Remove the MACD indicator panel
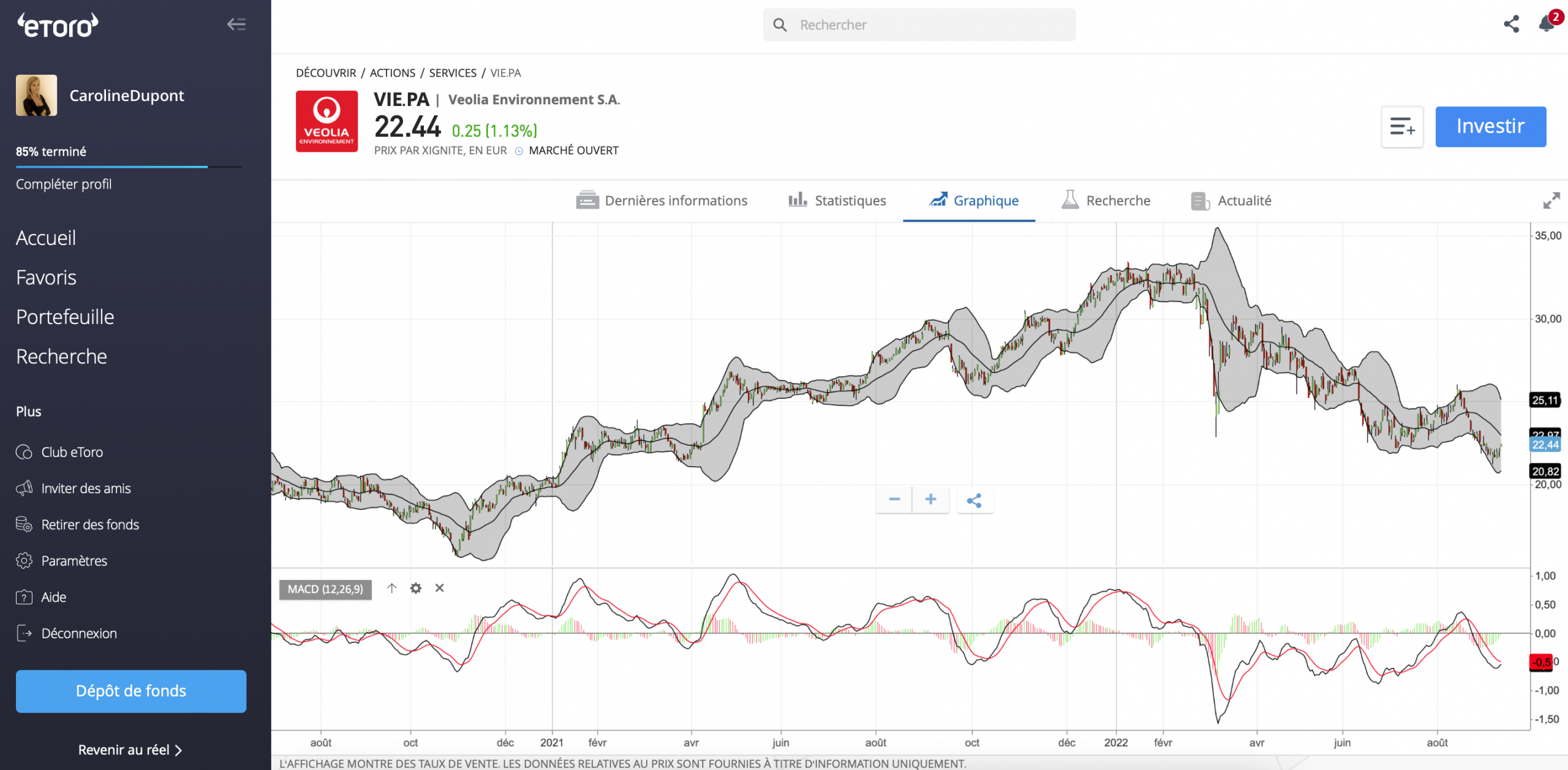This screenshot has width=1568, height=770. tap(440, 588)
